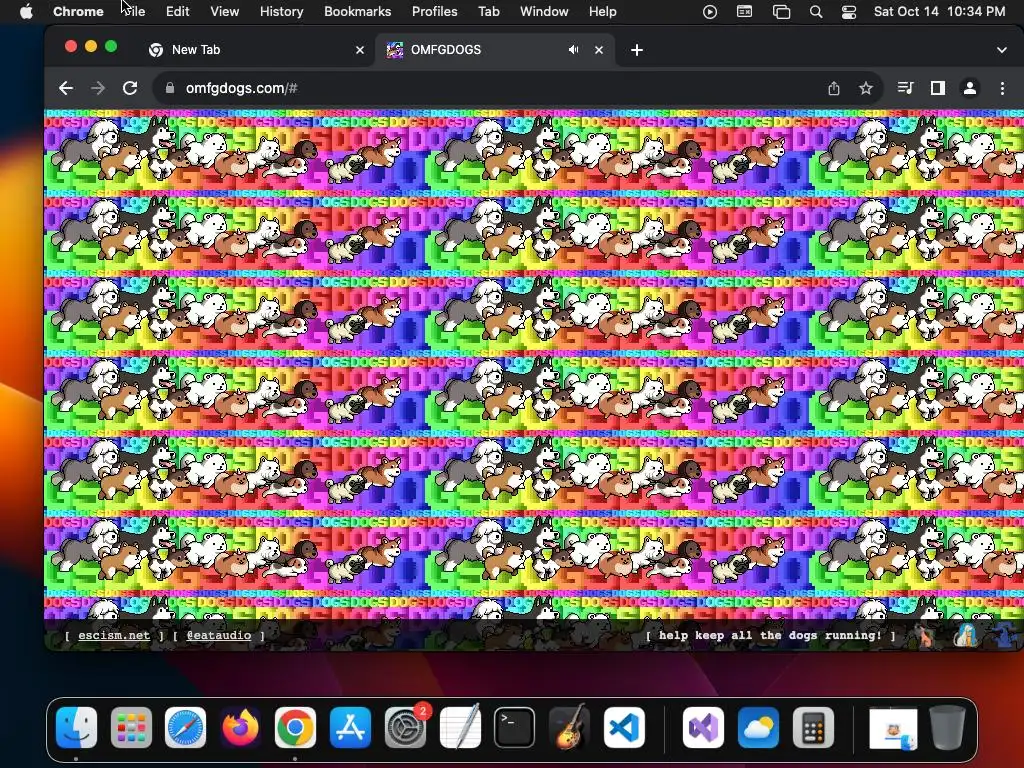
Task: Open the Chrome profile menu
Action: click(970, 88)
